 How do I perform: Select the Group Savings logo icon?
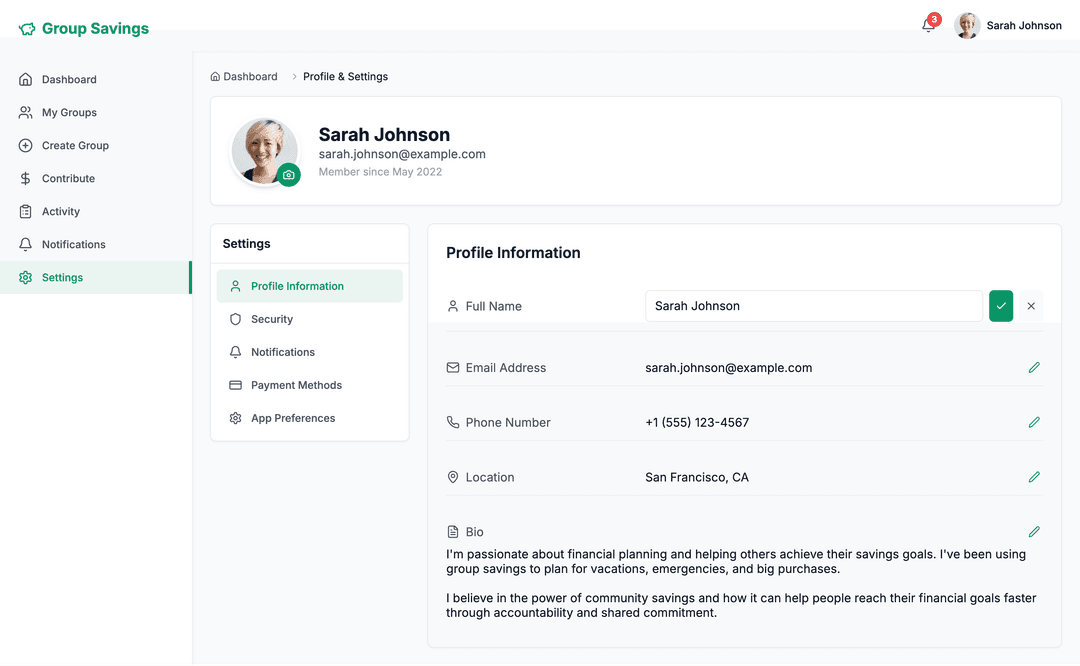click(x=26, y=28)
